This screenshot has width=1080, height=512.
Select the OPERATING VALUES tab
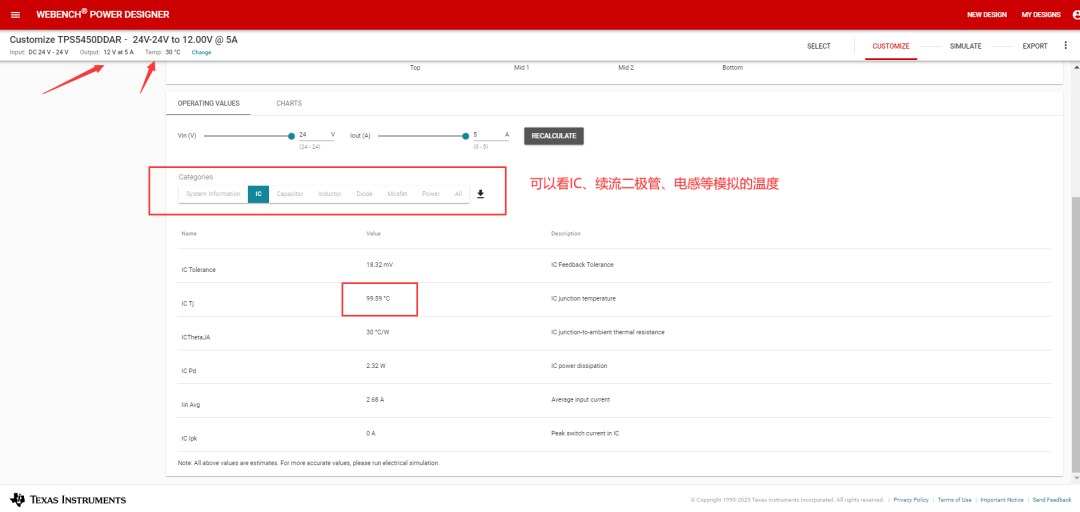point(209,103)
